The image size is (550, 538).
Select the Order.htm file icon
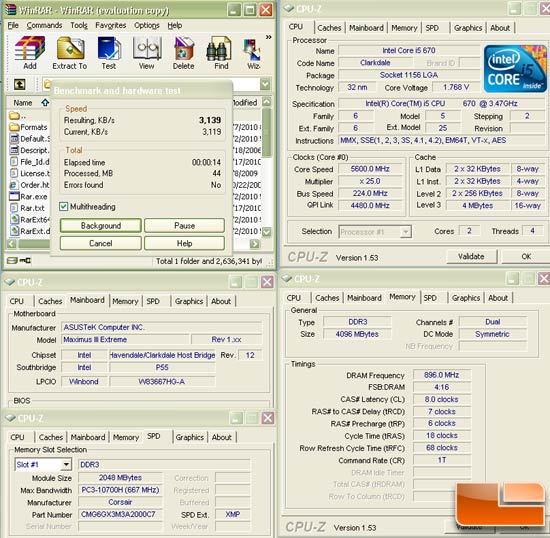click(x=14, y=185)
